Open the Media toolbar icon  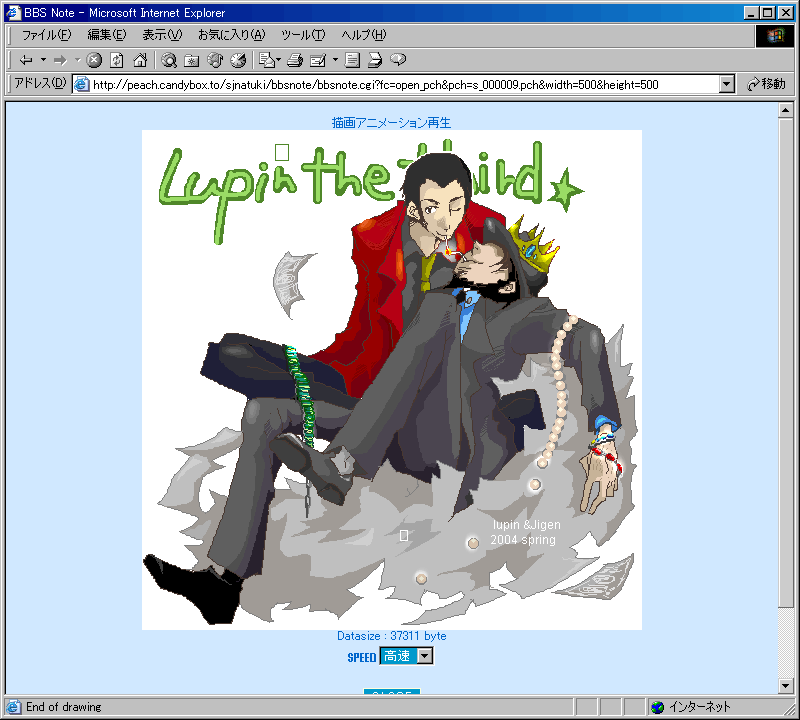pyautogui.click(x=215, y=60)
